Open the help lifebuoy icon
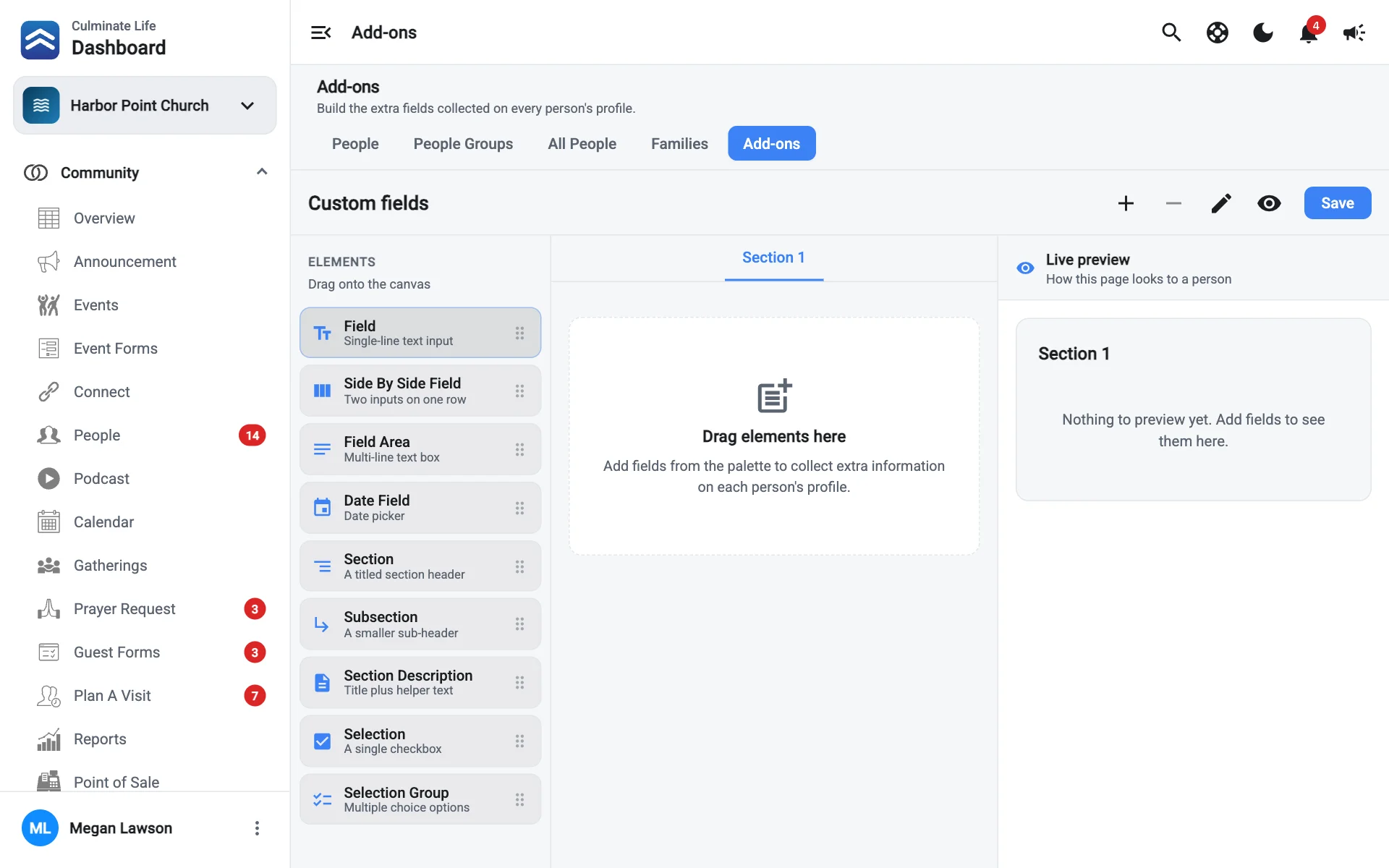 pos(1218,33)
